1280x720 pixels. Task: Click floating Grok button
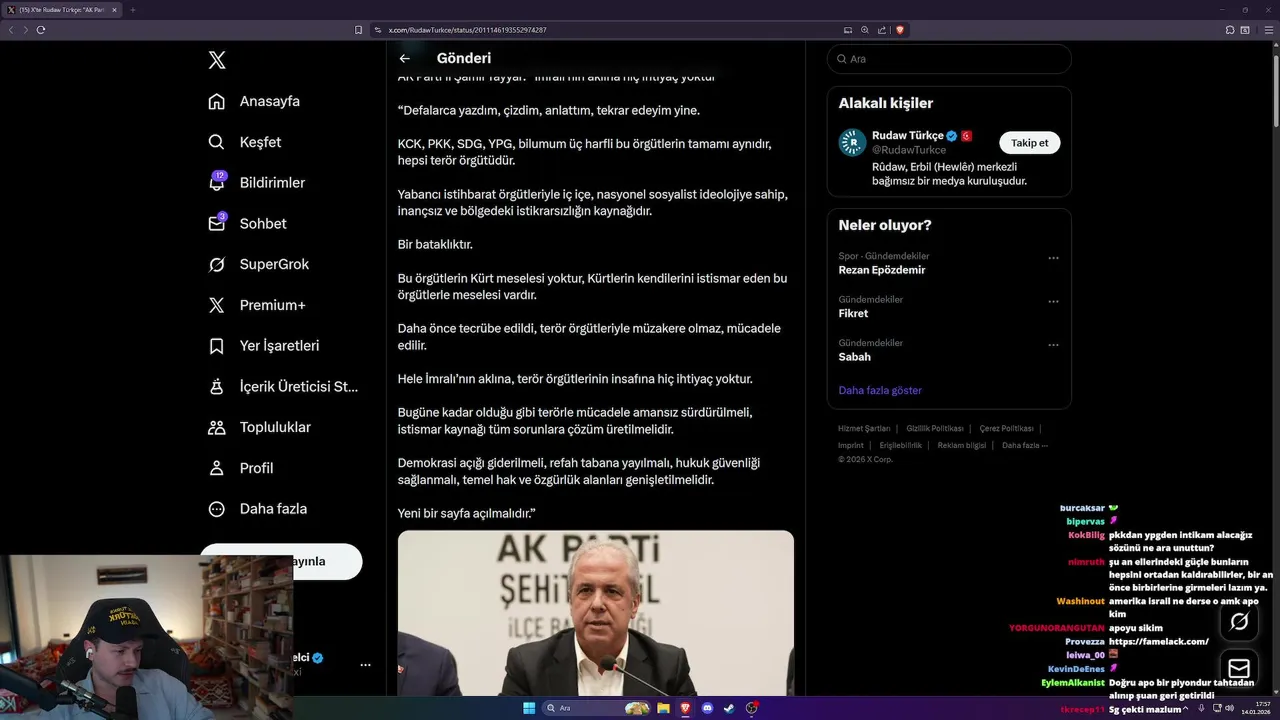pos(1239,622)
